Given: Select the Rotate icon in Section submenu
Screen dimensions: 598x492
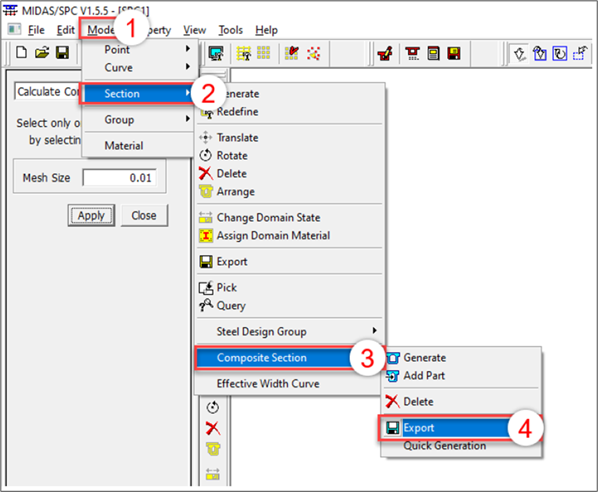Looking at the screenshot, I should [x=206, y=155].
